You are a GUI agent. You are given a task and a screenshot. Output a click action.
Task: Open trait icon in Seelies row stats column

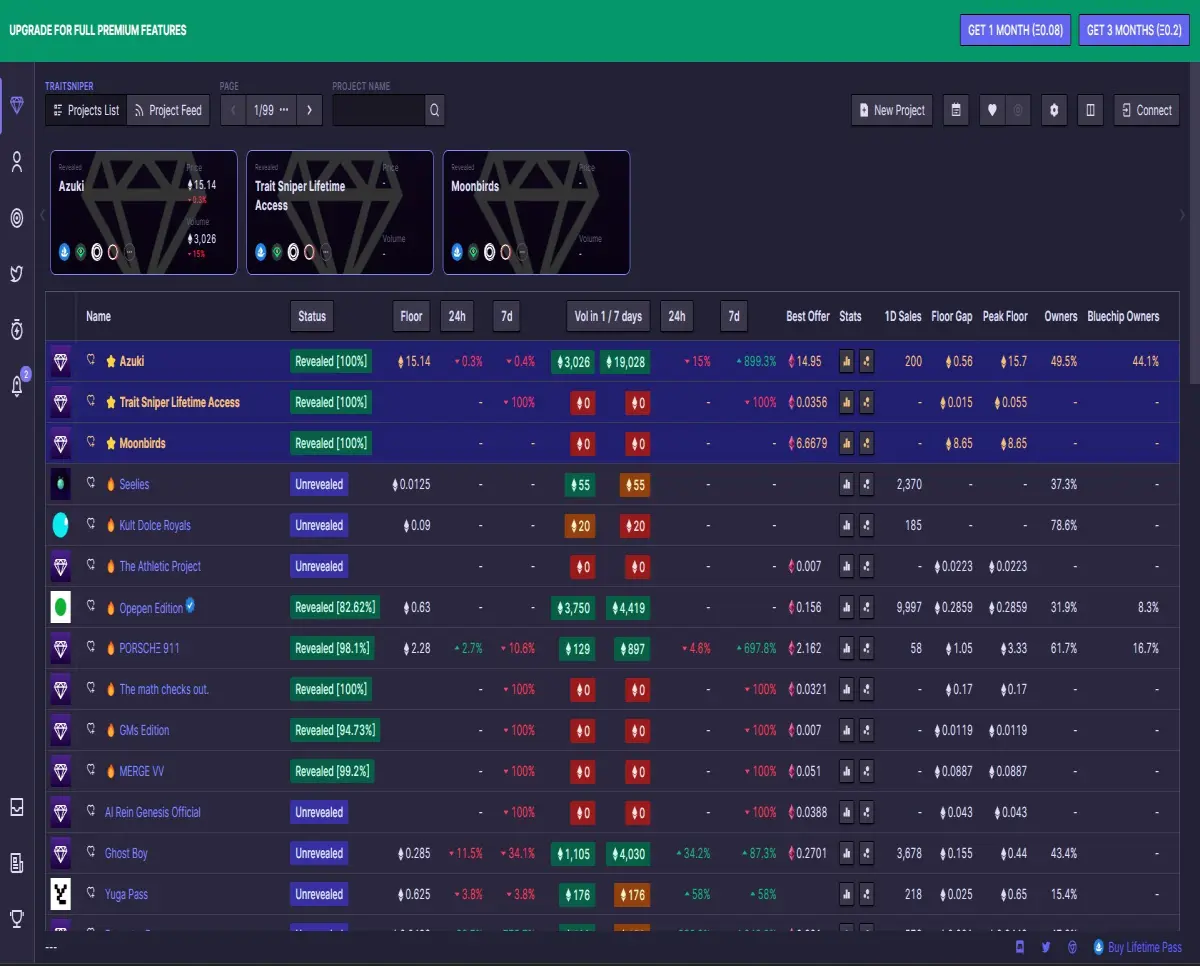867,484
